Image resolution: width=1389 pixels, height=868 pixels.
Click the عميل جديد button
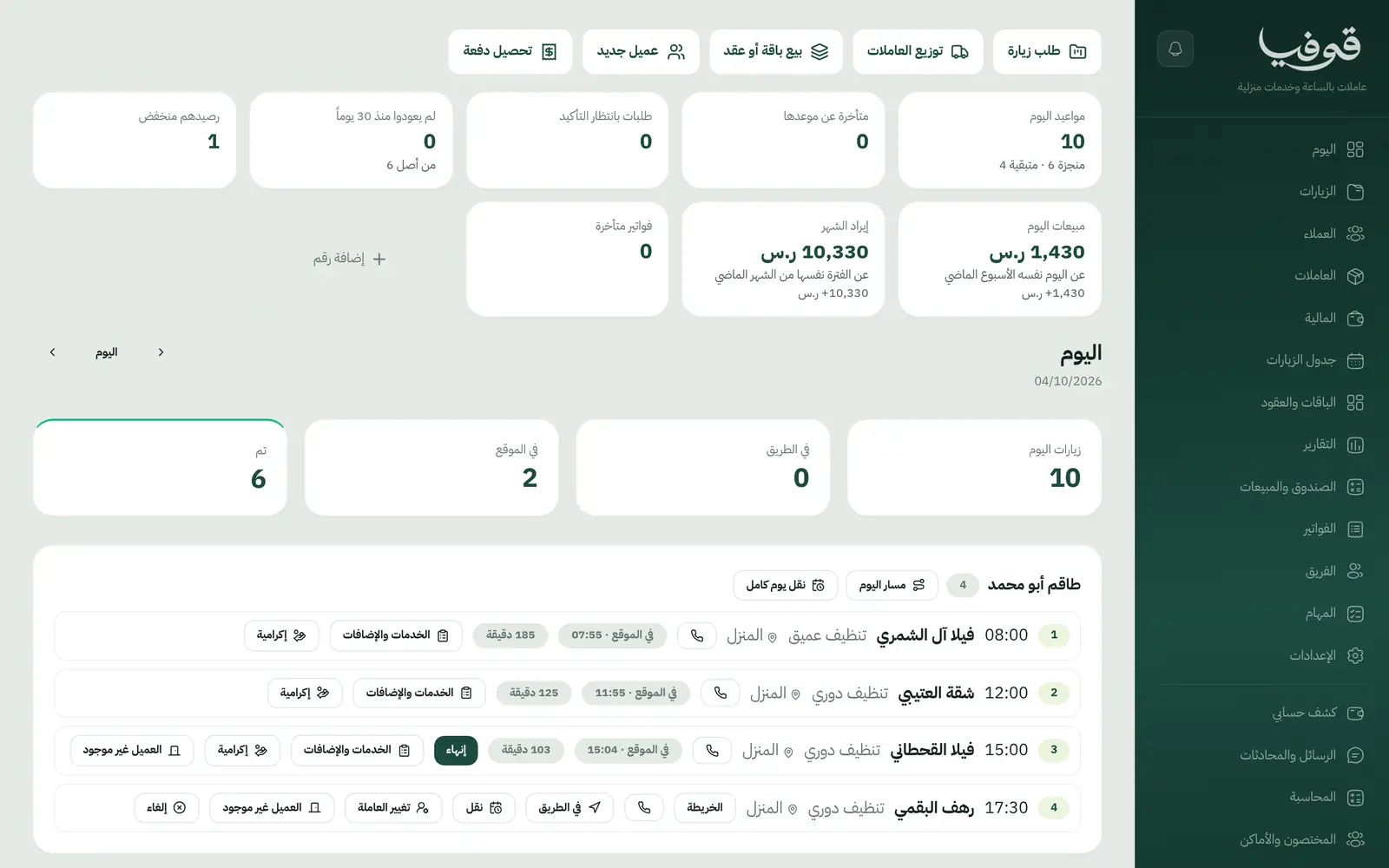[641, 51]
